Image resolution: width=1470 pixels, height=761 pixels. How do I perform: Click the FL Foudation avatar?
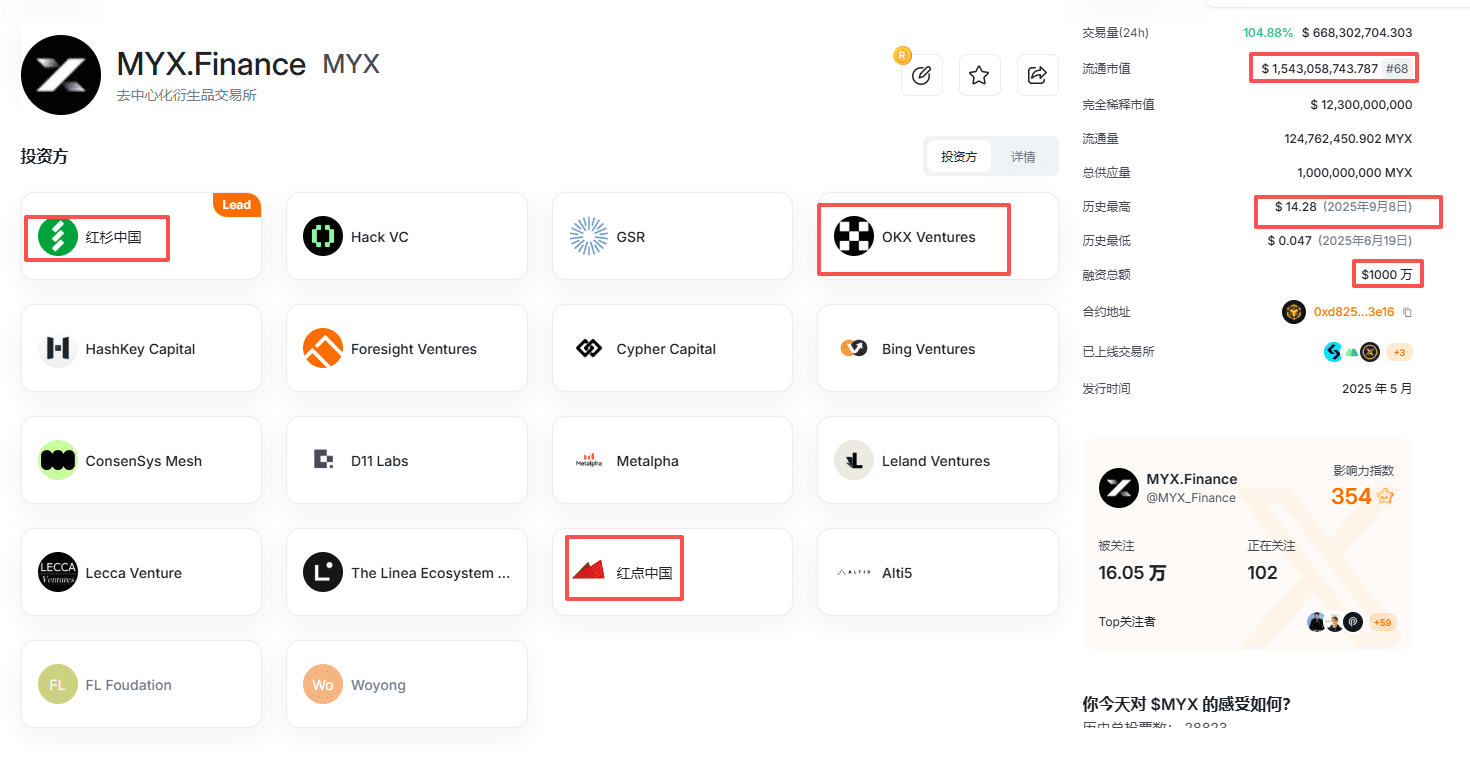coord(58,685)
